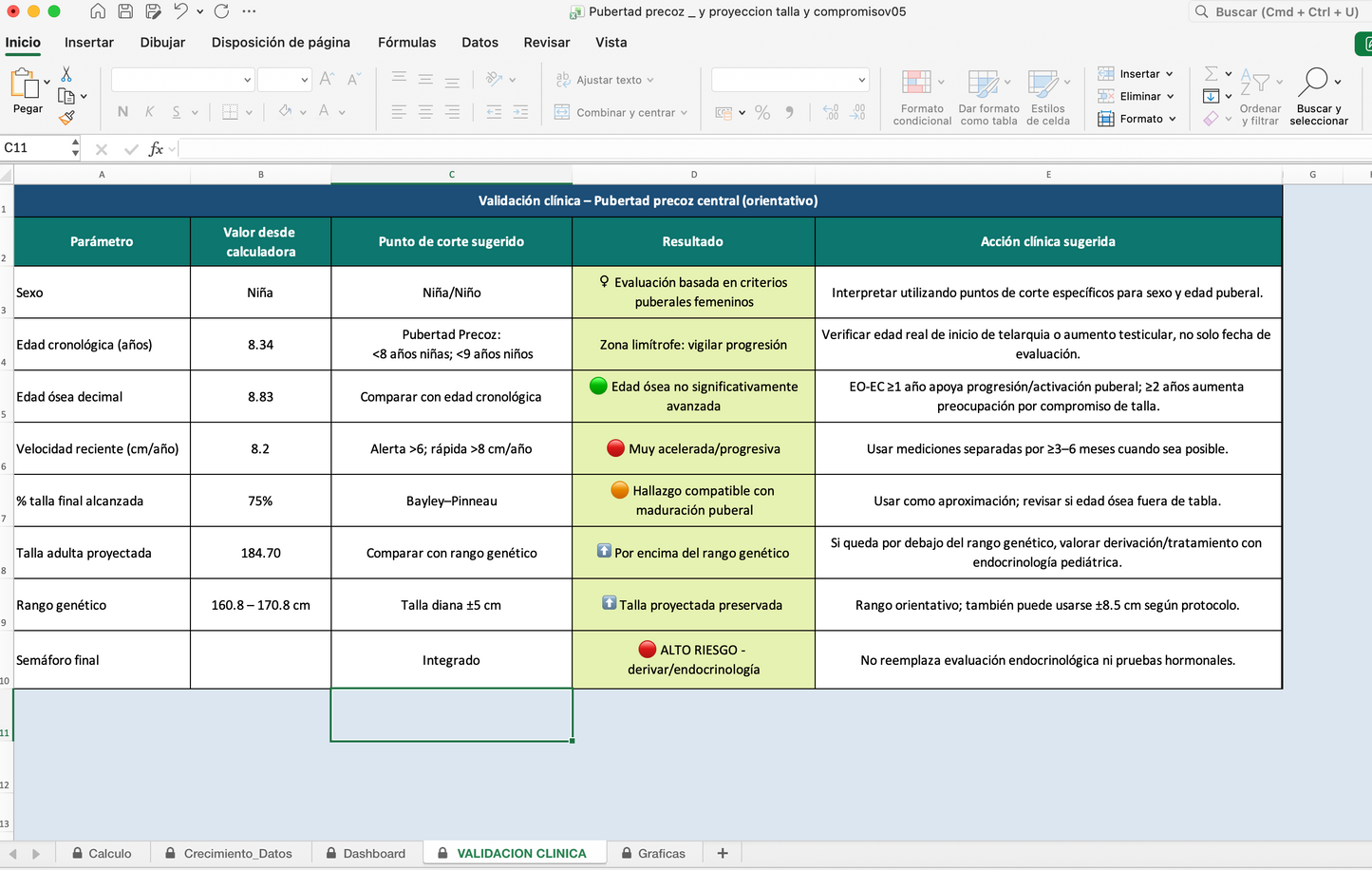This screenshot has height=870, width=1372.
Task: Open the Datos ribbon tab
Action: [480, 43]
